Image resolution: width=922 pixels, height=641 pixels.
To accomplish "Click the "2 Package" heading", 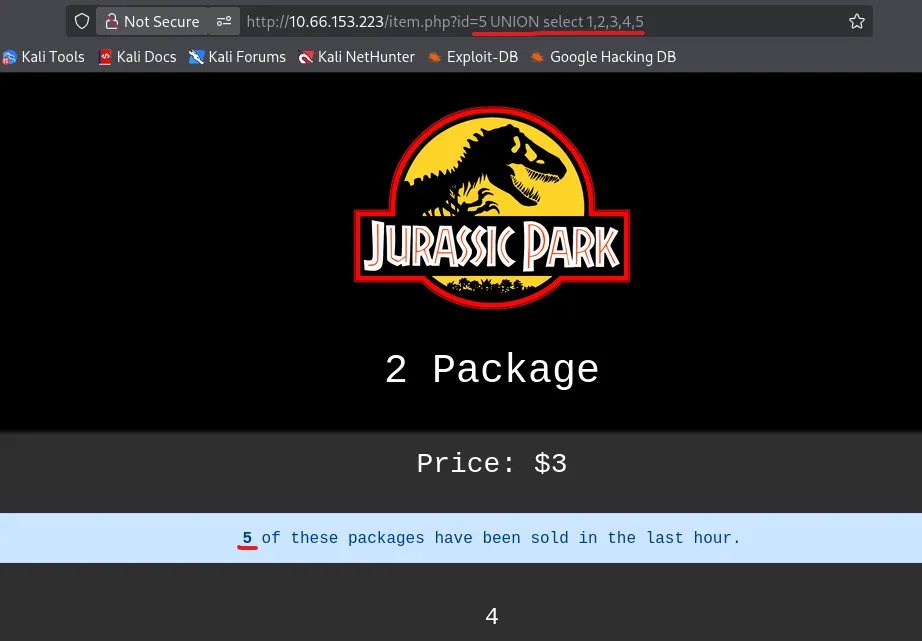I will click(x=491, y=370).
